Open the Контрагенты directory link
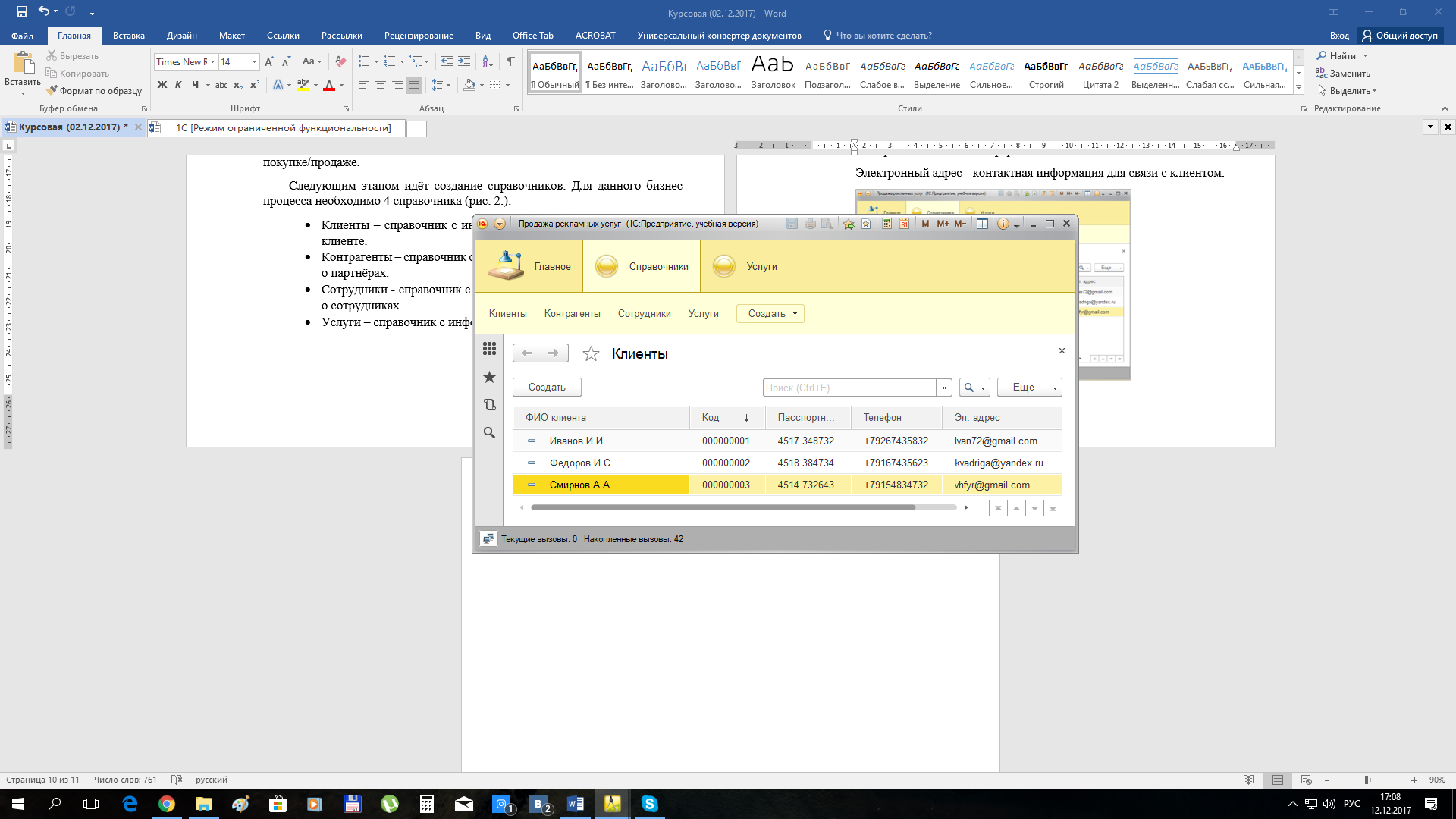Viewport: 1456px width, 819px height. [x=572, y=314]
